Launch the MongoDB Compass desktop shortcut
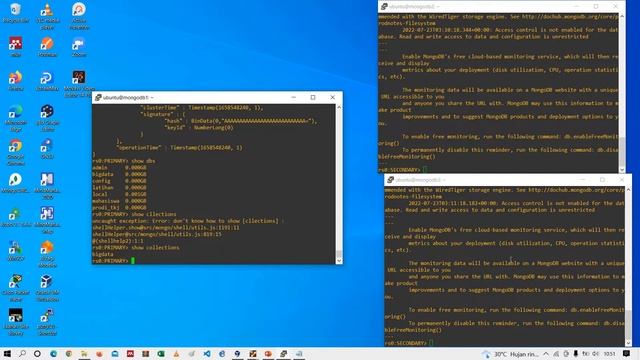 pyautogui.click(x=16, y=182)
